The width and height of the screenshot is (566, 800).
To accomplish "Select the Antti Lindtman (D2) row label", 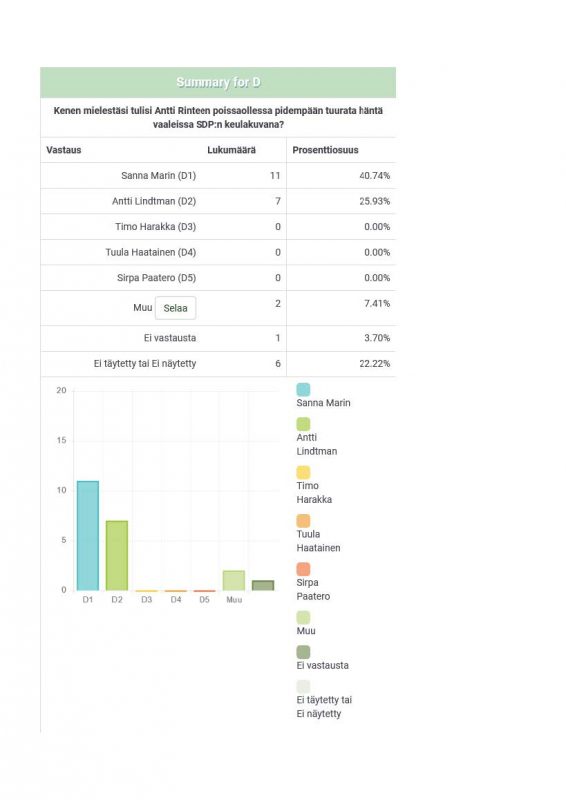I will pos(154,201).
